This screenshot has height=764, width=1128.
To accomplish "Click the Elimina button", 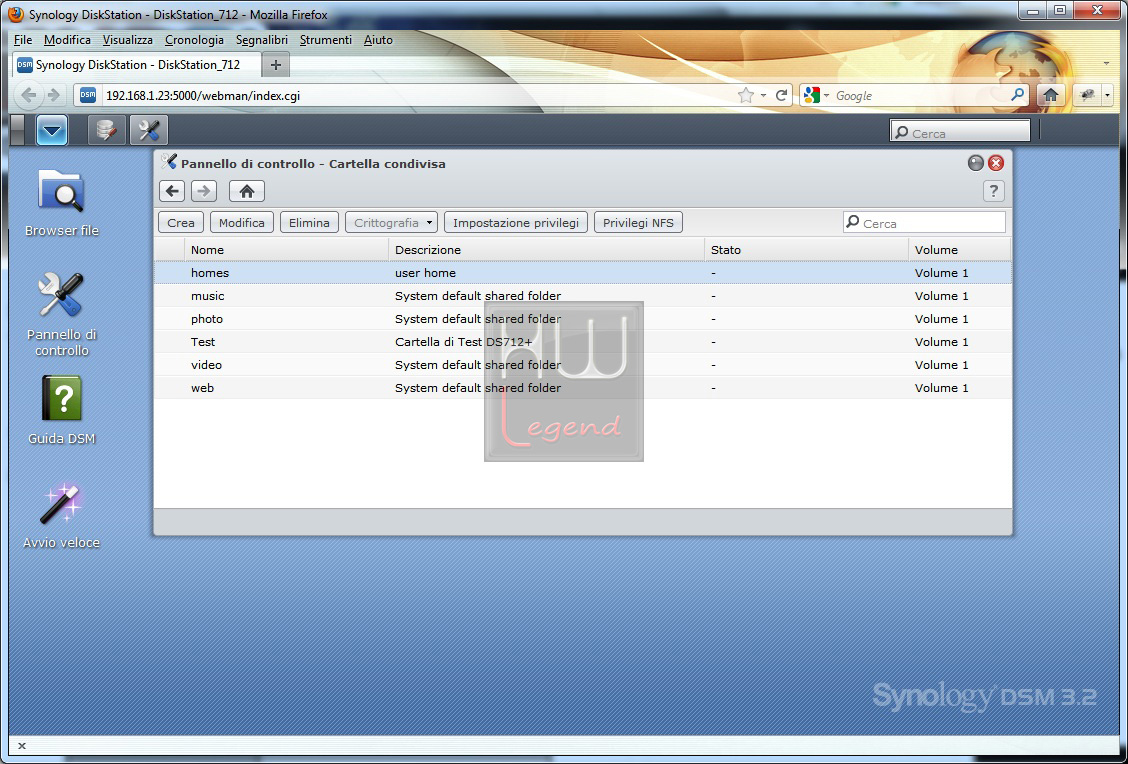I will pos(309,223).
